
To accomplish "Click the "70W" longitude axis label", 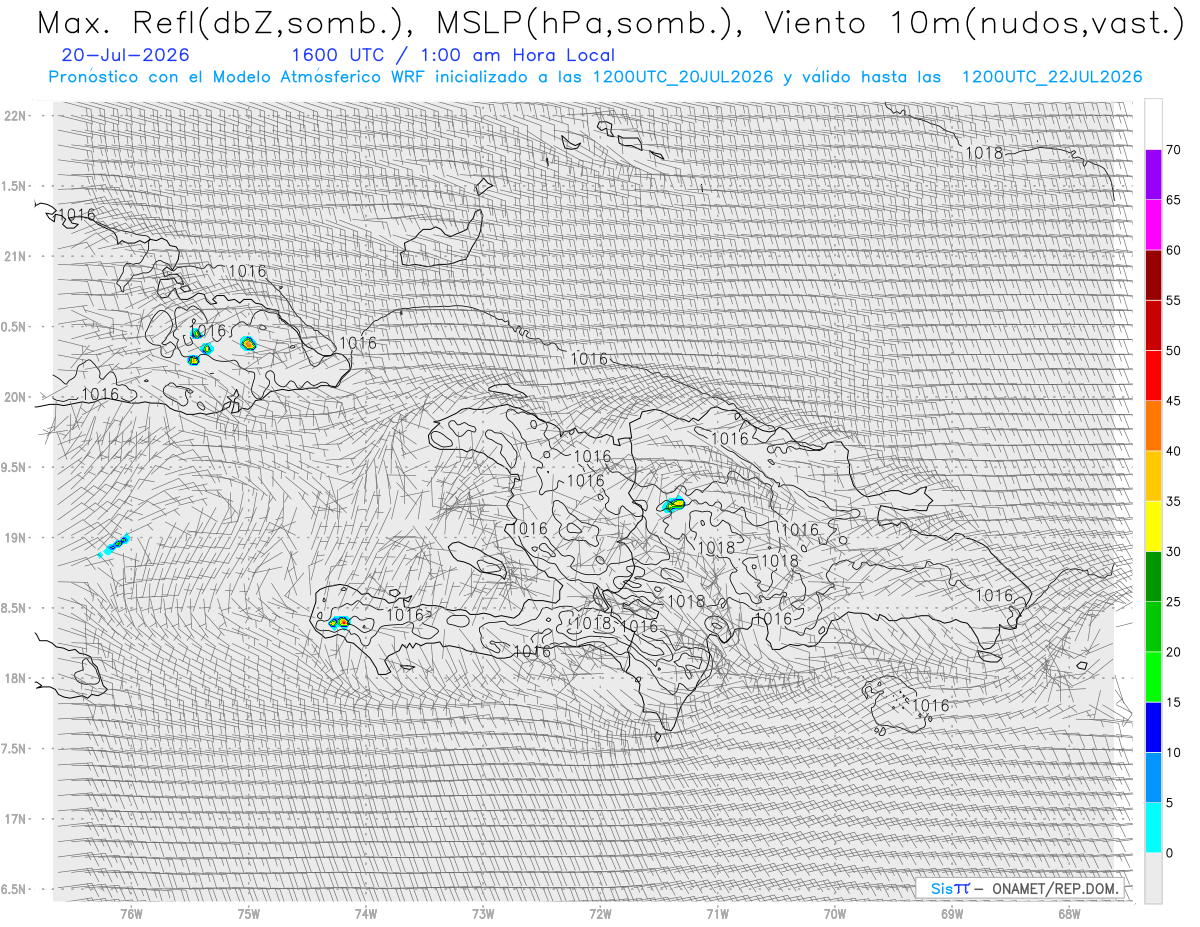I will pyautogui.click(x=835, y=913).
